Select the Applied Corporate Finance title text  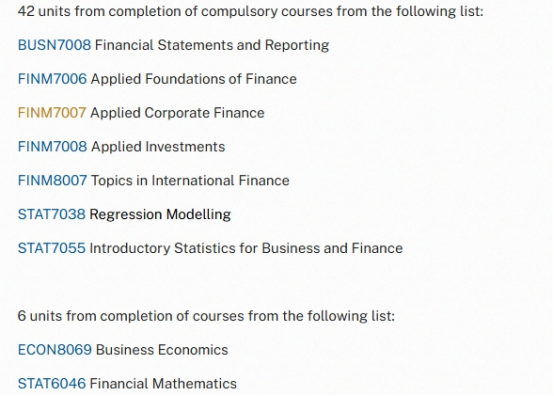coord(177,113)
